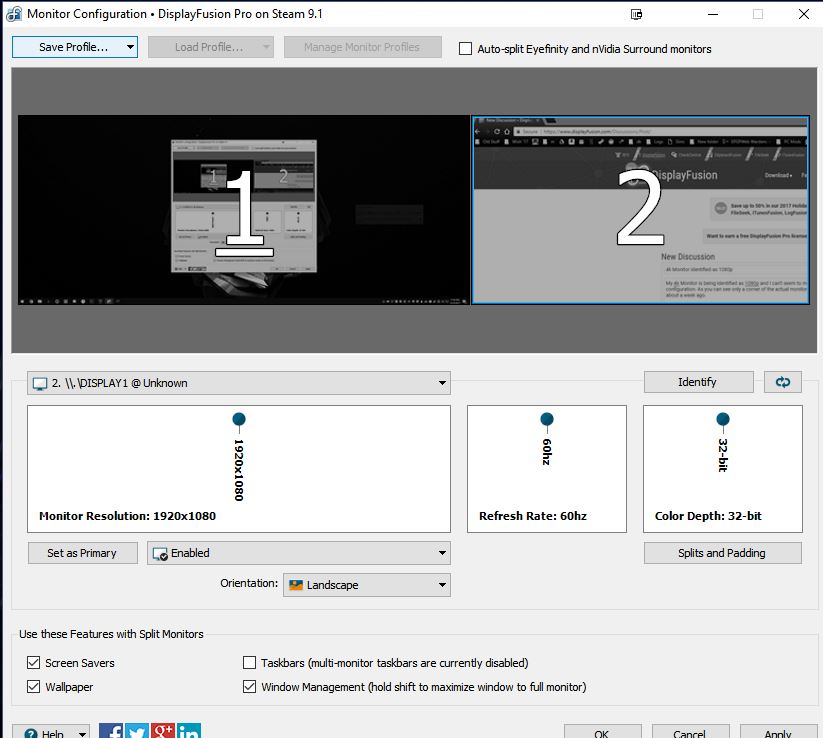Select monitor 1 preview thumbnail

tap(243, 209)
